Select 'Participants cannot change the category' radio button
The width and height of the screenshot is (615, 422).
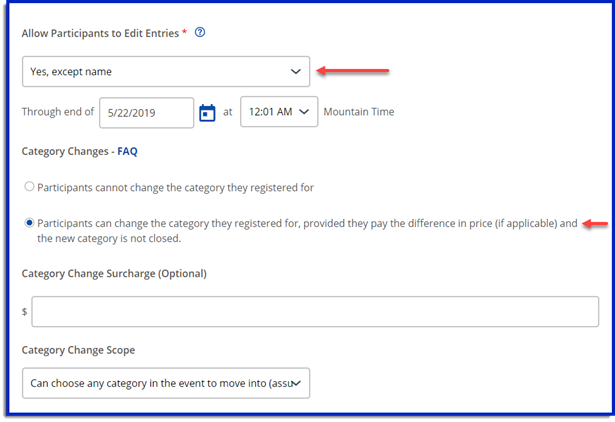point(29,187)
